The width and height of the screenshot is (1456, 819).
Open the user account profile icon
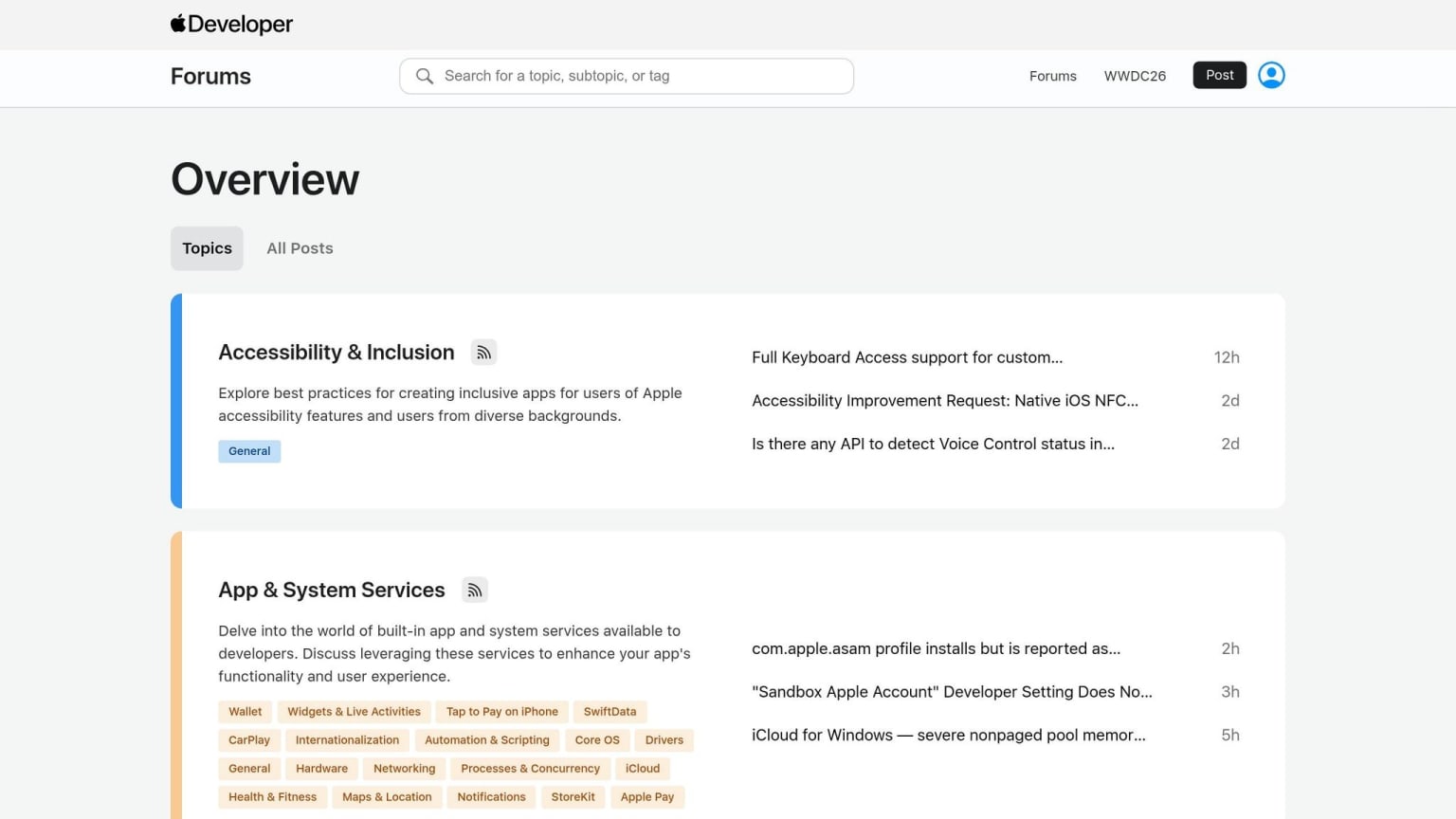(1271, 75)
